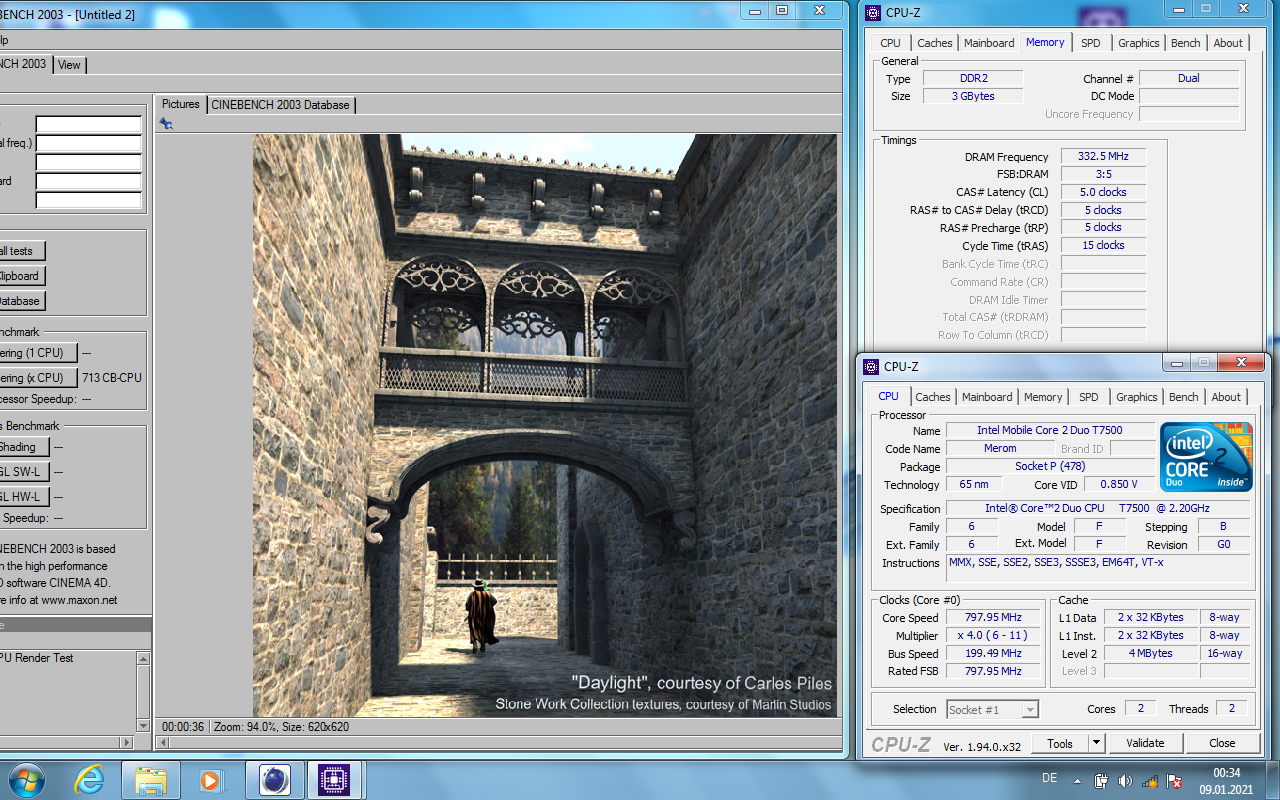Start the all tests button
The image size is (1280, 800).
tap(20, 251)
